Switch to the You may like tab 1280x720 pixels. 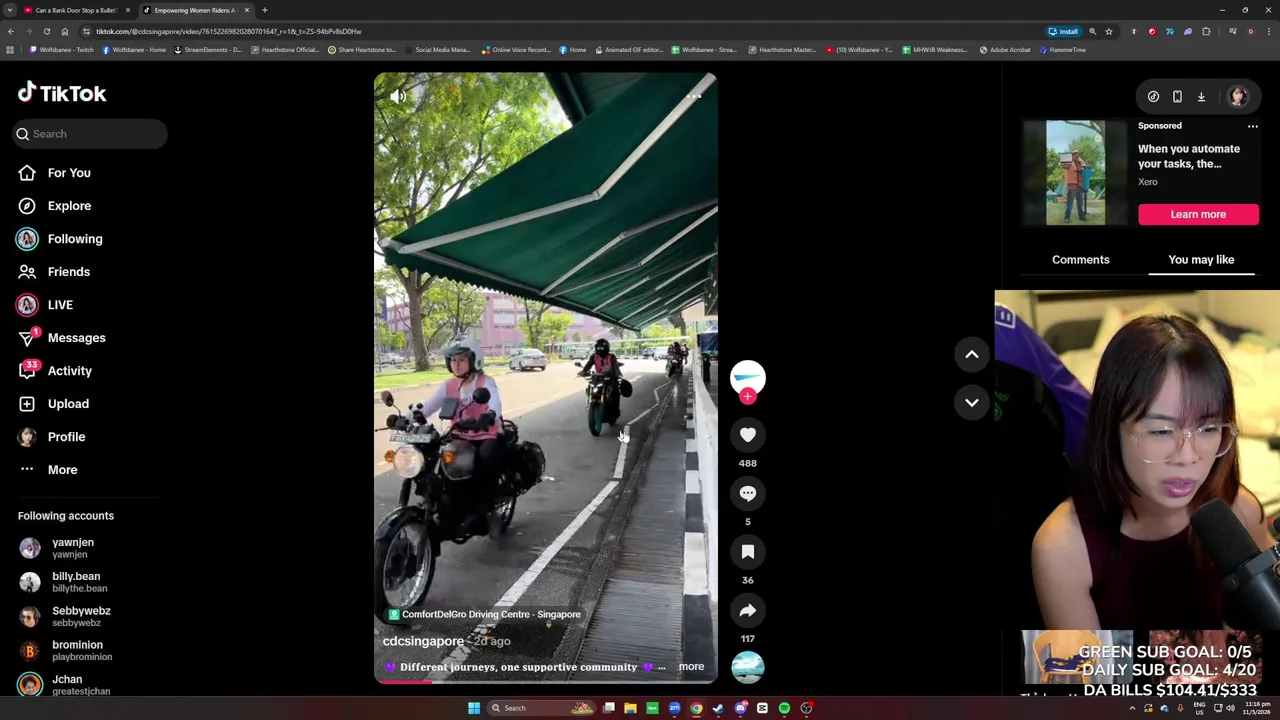click(1201, 260)
